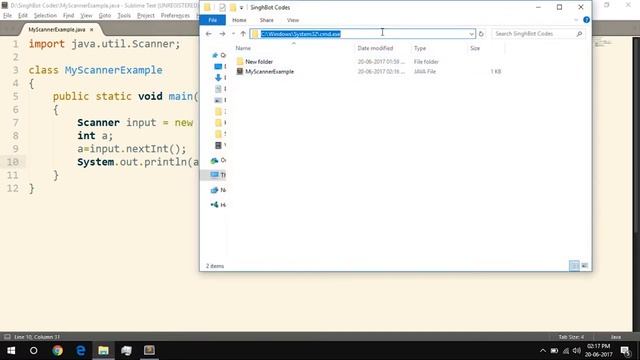Click the Sublime Text minimap

tap(602, 42)
